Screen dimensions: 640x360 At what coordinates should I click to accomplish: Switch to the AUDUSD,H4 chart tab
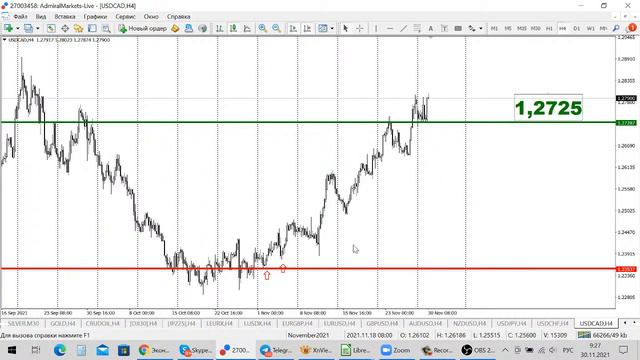425,323
